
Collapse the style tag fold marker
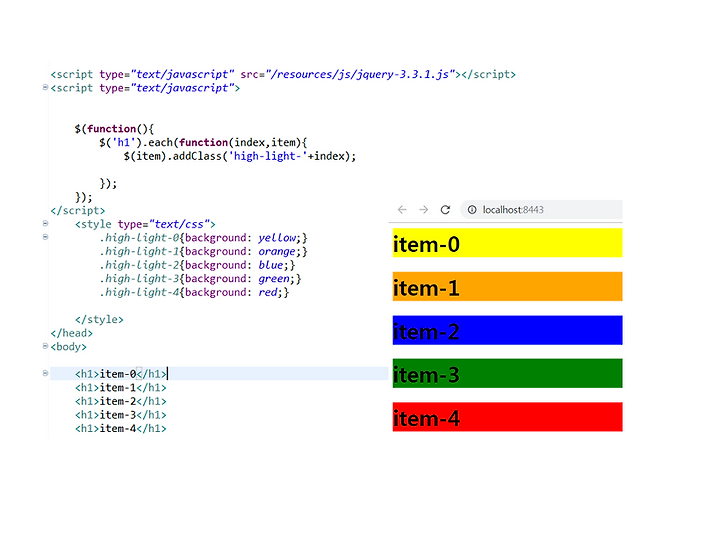[x=45, y=224]
